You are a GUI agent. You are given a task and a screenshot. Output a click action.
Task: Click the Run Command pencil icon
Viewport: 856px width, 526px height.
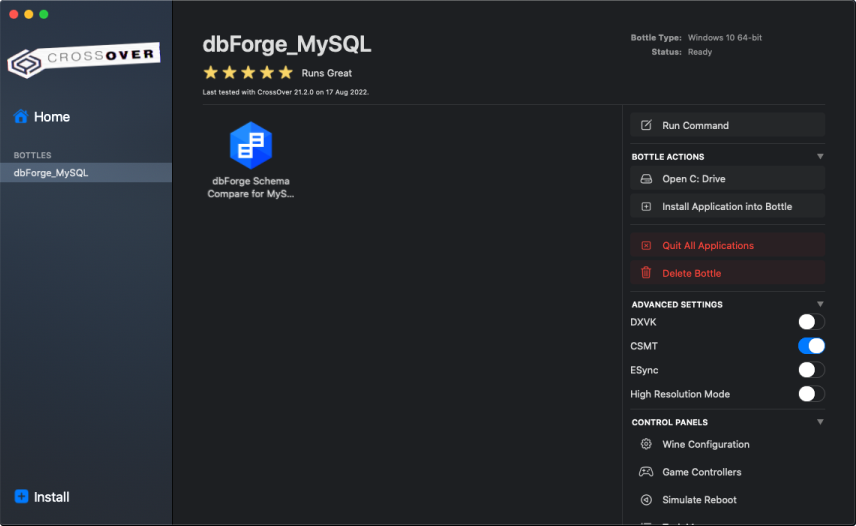tap(646, 125)
